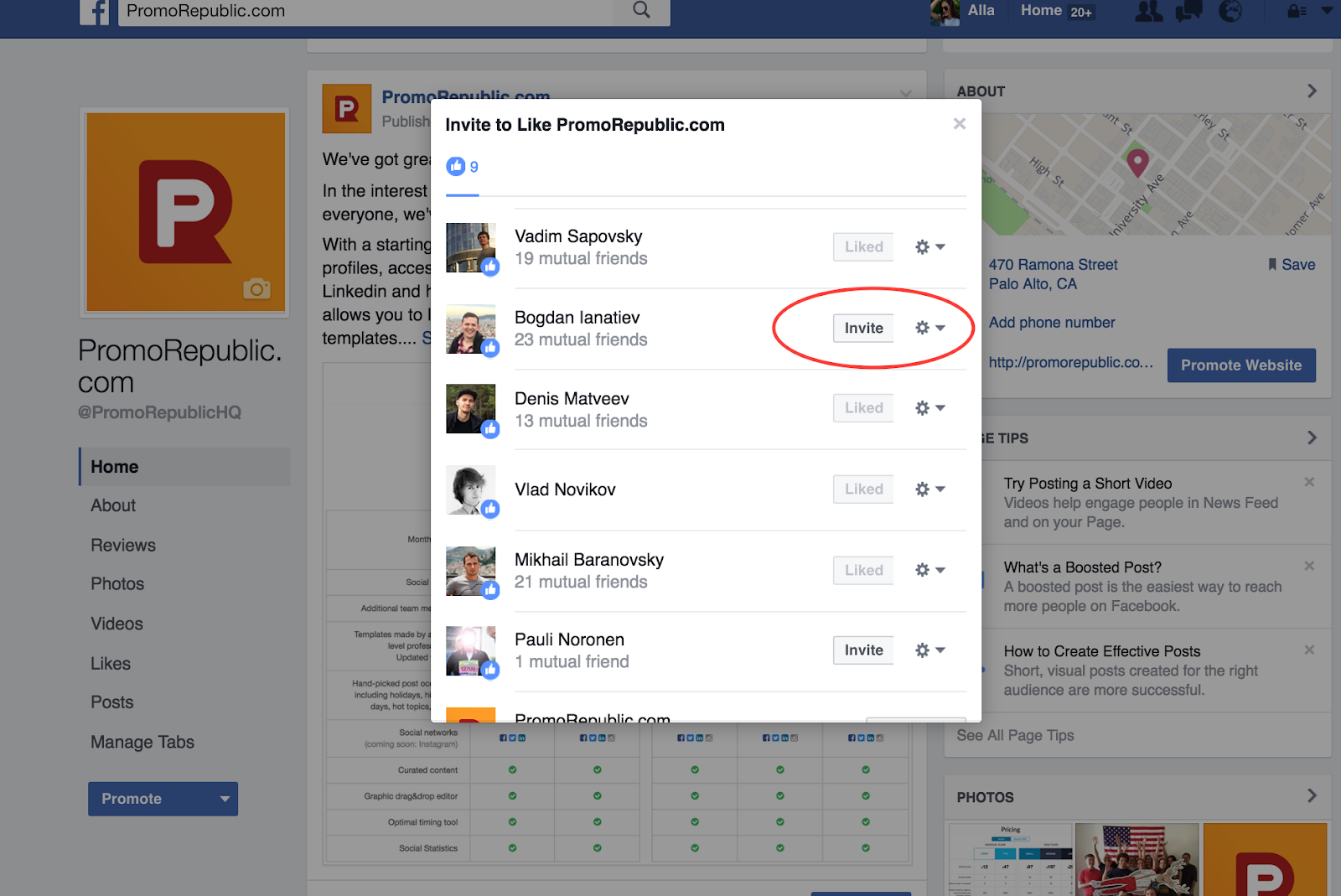Click the search magnifier icon
1341x896 pixels.
pos(641,10)
